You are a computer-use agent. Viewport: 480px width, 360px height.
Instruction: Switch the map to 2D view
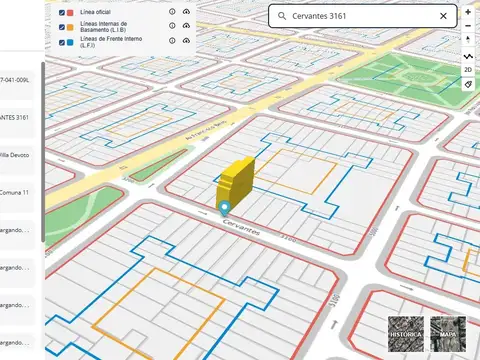(x=468, y=70)
